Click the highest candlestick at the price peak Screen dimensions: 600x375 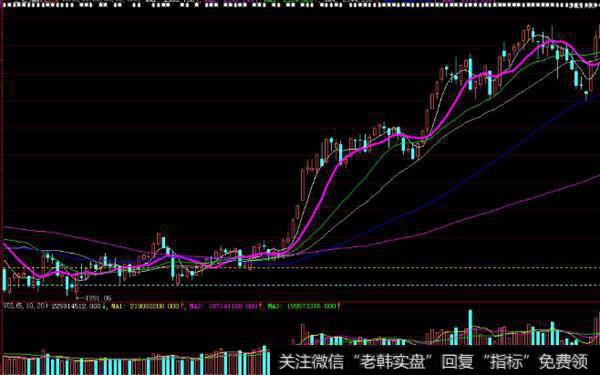[x=528, y=31]
